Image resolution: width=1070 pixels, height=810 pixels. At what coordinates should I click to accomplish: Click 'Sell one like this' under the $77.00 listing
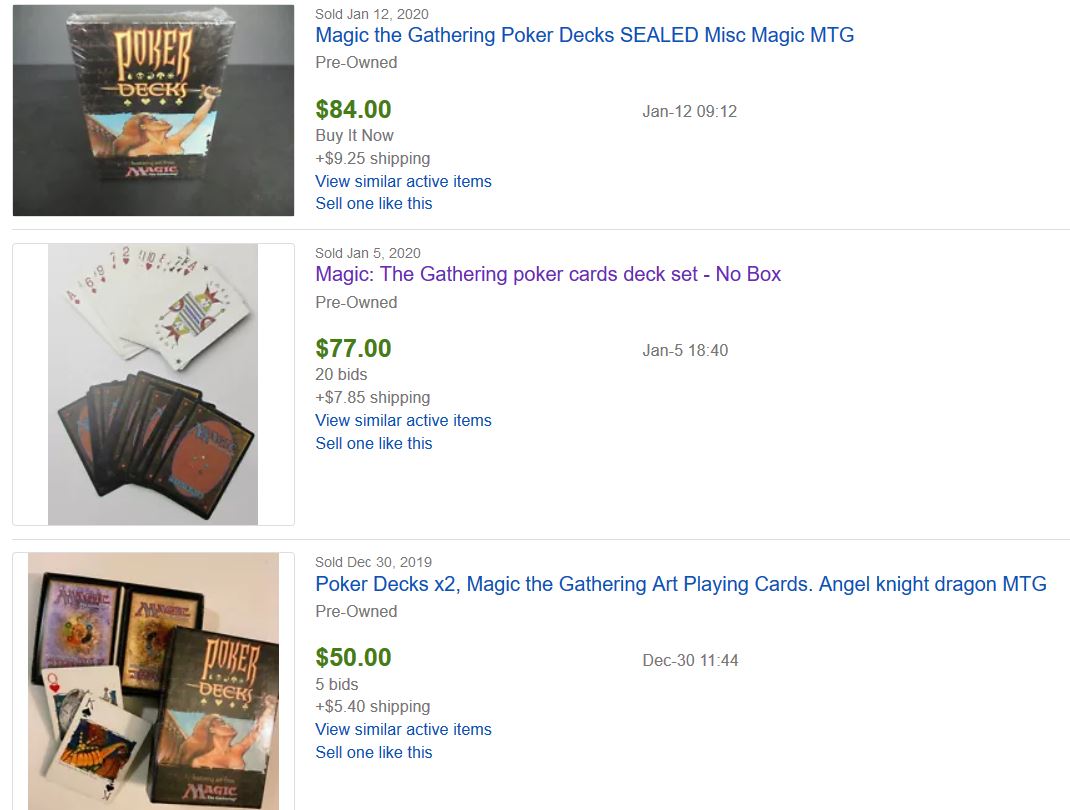[x=373, y=443]
